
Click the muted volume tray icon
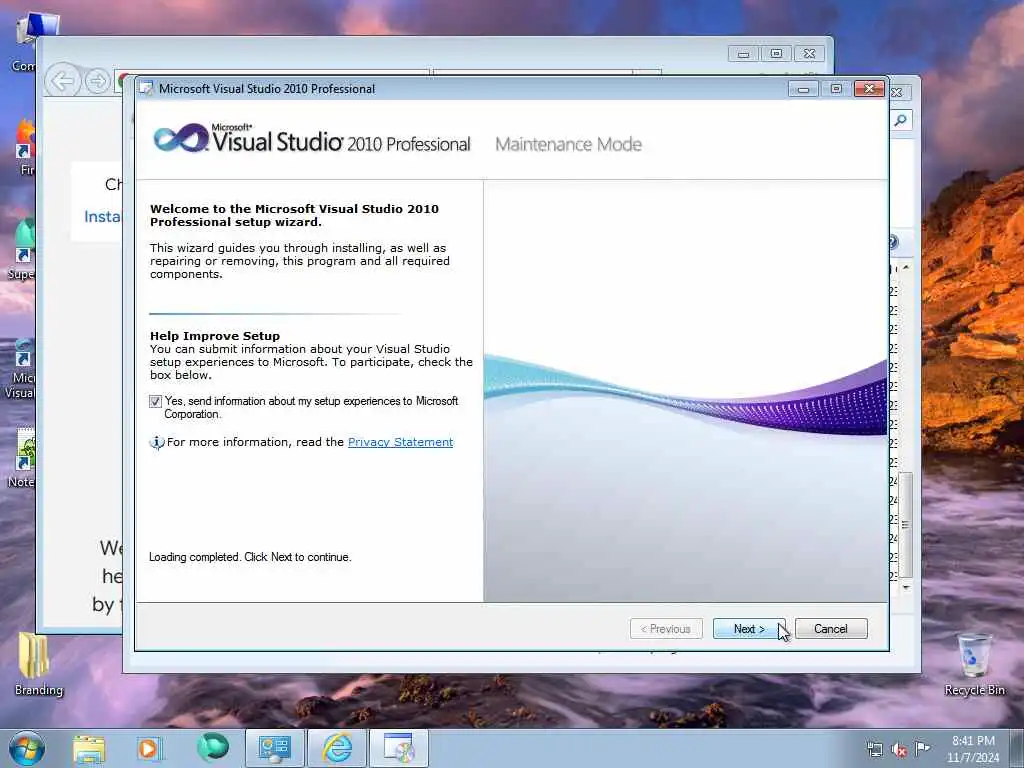pos(899,750)
